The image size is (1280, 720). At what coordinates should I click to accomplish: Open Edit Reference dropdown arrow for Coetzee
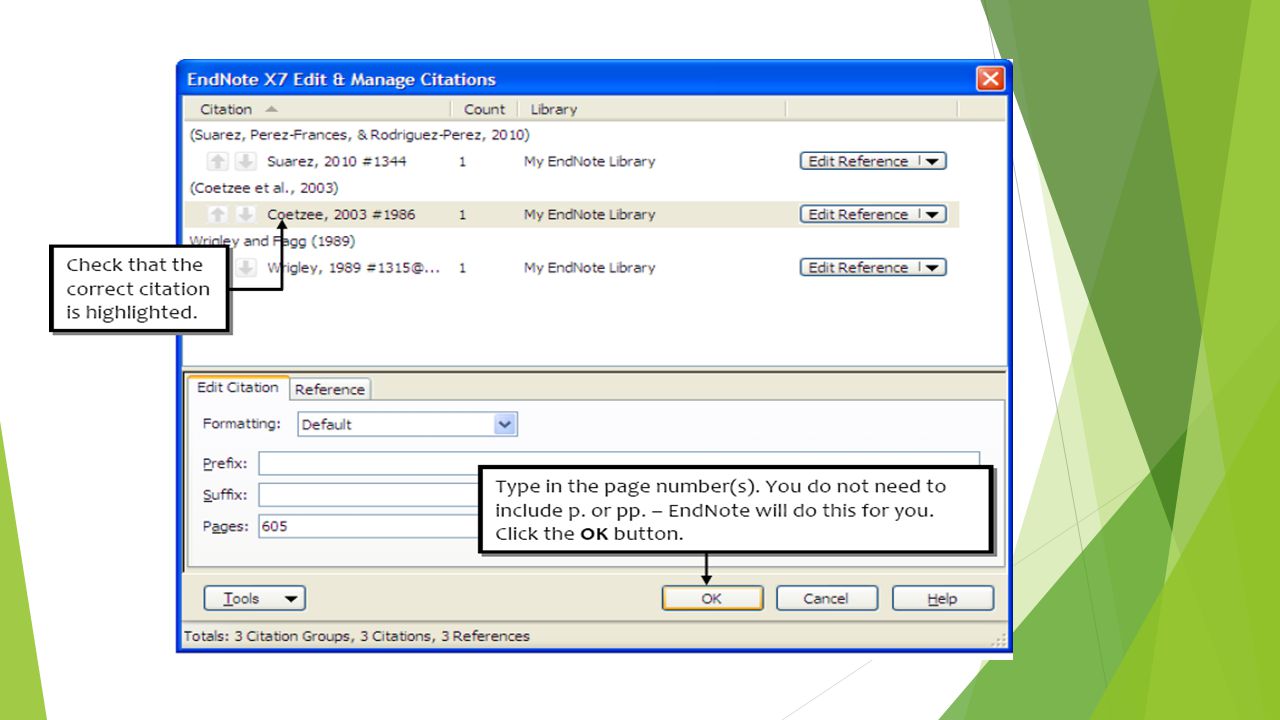(x=932, y=214)
